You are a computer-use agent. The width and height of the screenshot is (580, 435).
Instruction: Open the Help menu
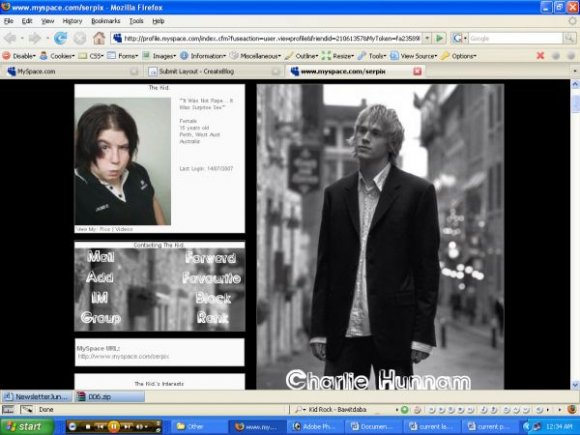[x=158, y=21]
